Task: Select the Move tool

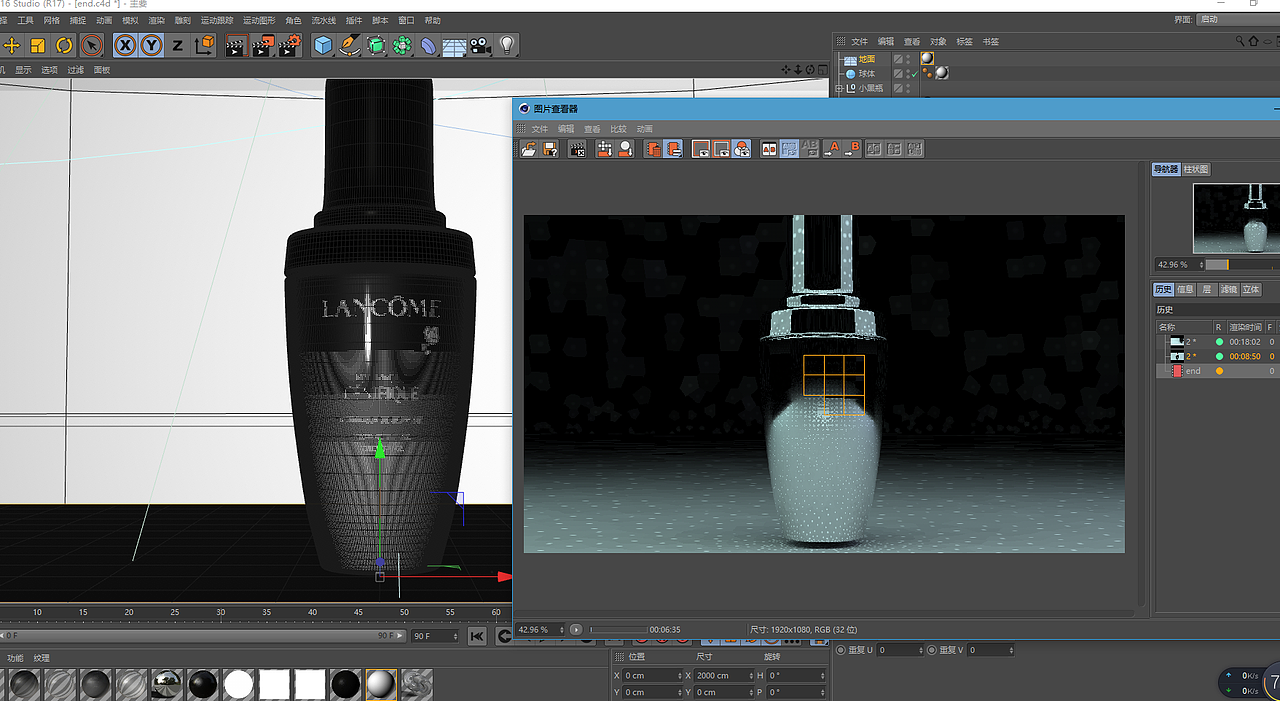Action: tap(12, 45)
